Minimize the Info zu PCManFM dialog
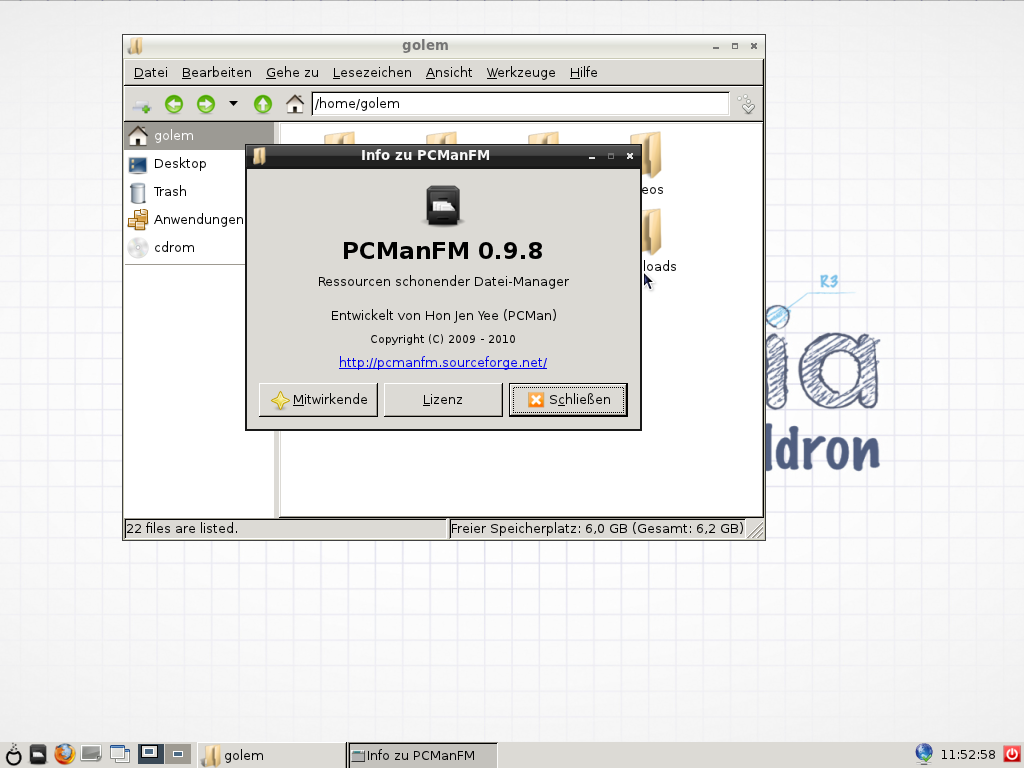The width and height of the screenshot is (1024, 768). point(592,156)
